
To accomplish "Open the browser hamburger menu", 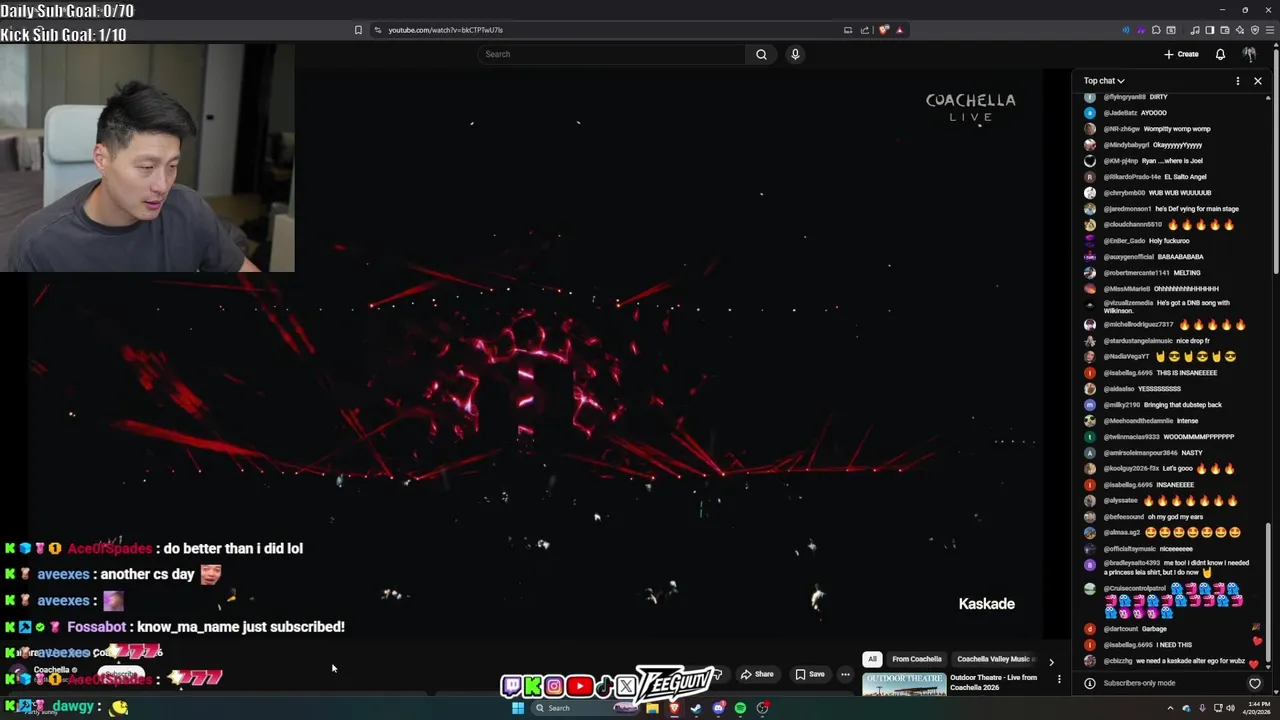I will (1270, 30).
